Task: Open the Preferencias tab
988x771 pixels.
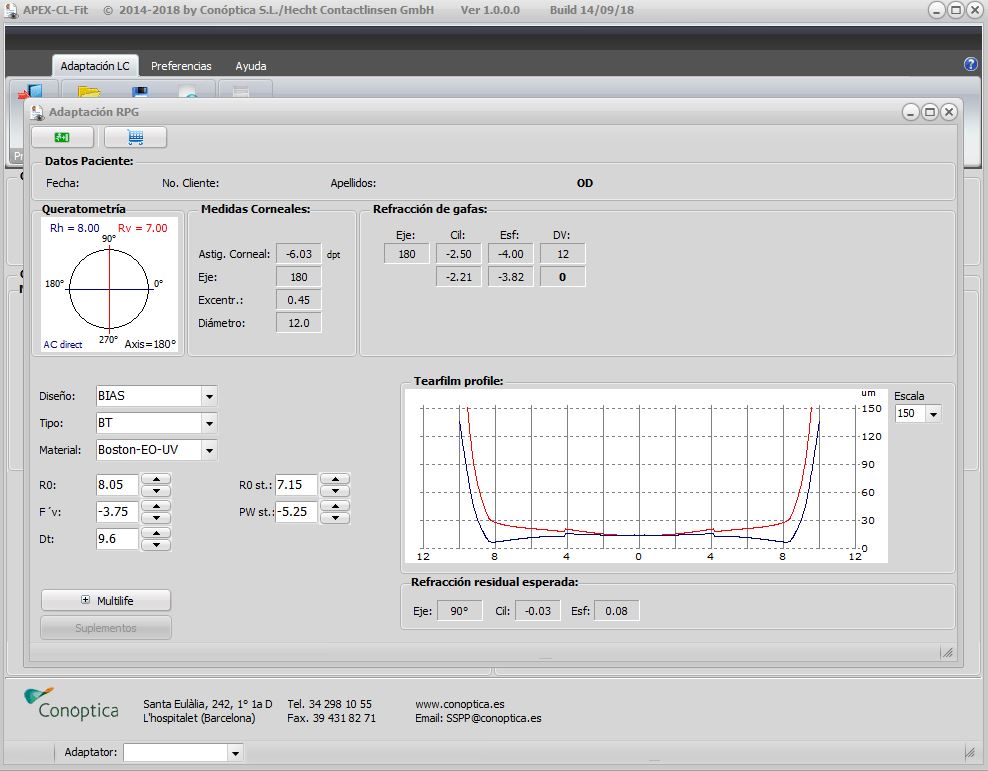Action: (x=181, y=66)
